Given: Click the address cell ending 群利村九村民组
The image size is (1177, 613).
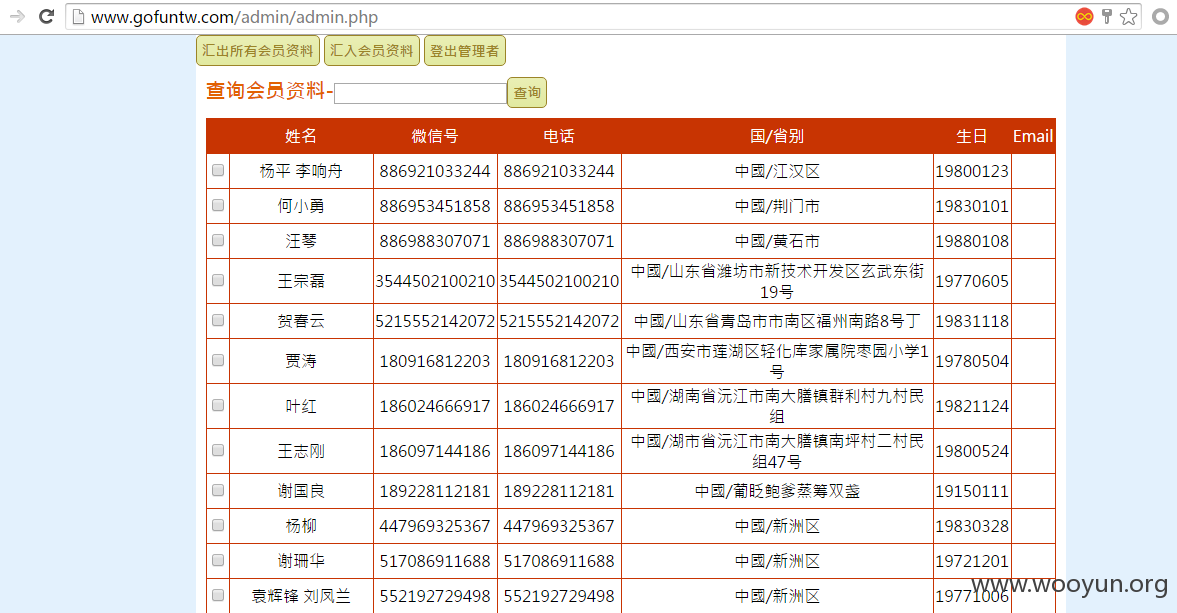Looking at the screenshot, I should point(777,406).
